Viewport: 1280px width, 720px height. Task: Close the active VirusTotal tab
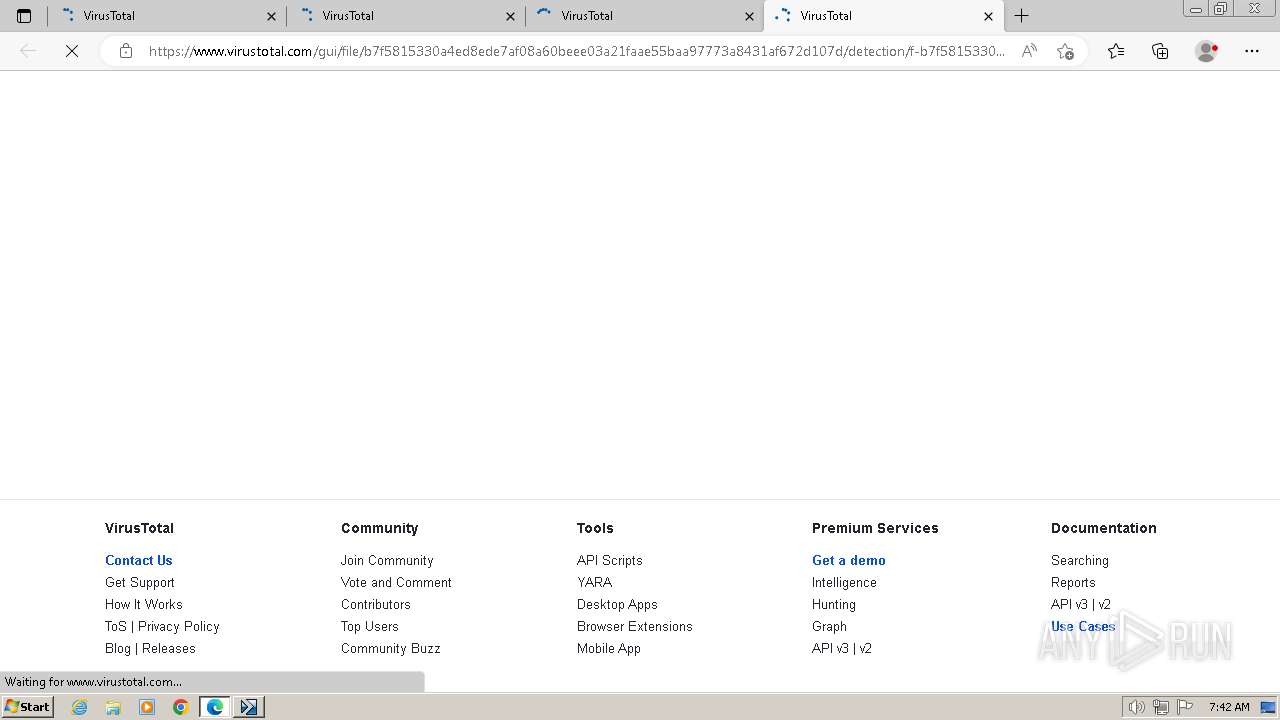click(988, 16)
